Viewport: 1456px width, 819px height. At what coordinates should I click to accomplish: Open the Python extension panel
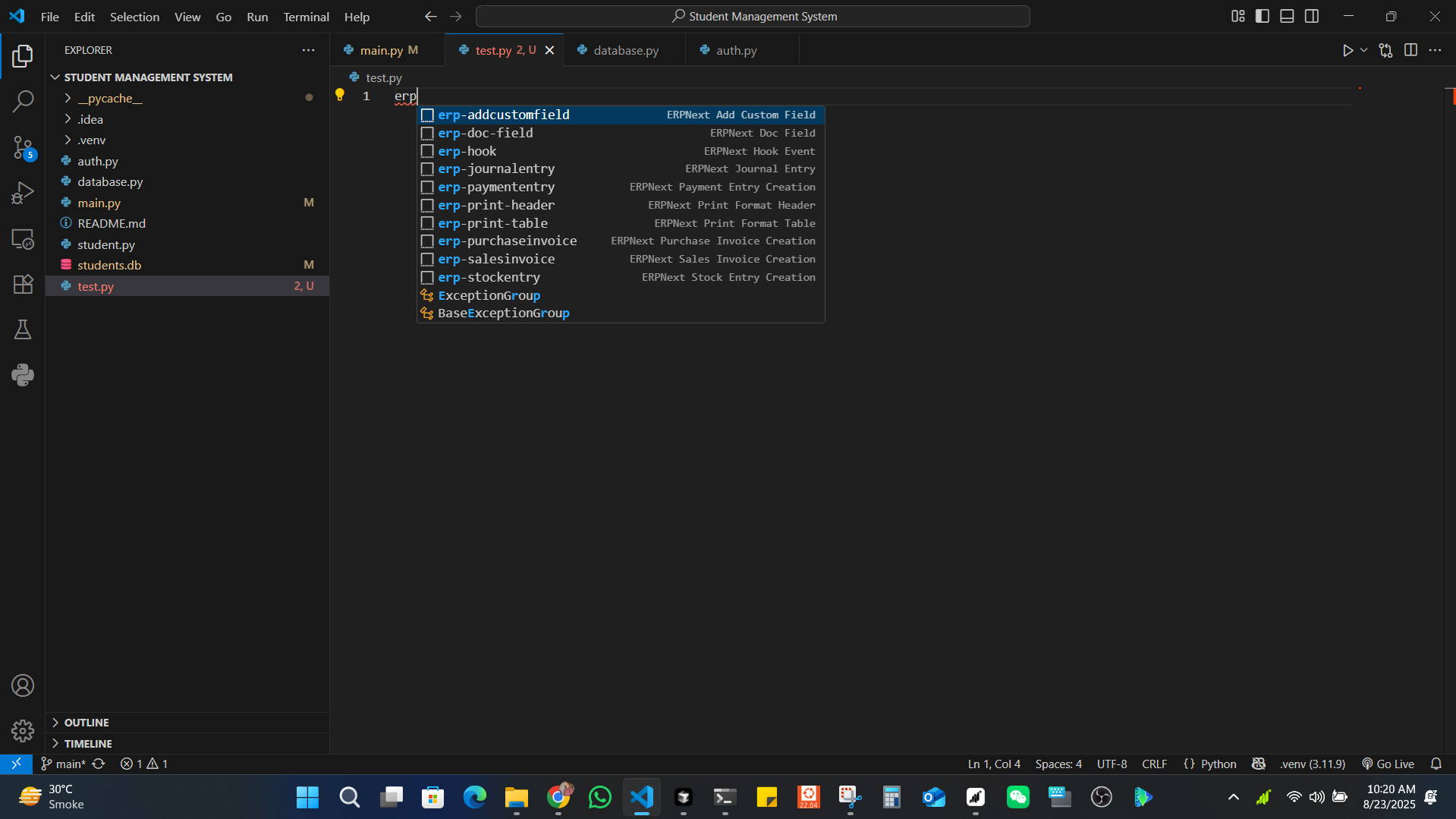pos(23,375)
